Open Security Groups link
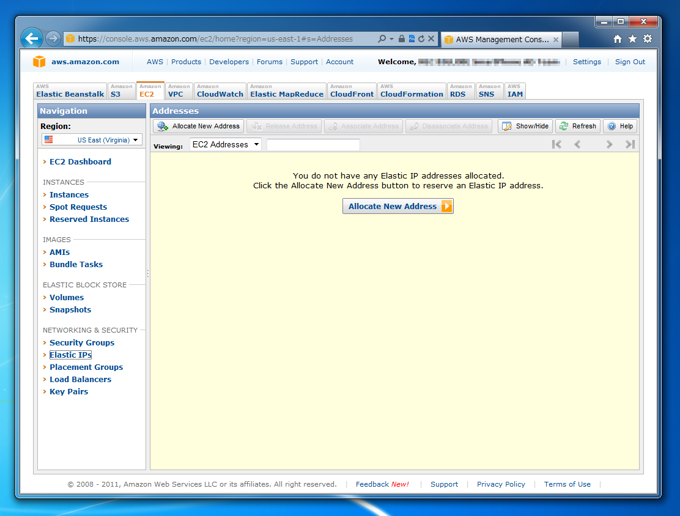The width and height of the screenshot is (680, 516). coord(82,343)
